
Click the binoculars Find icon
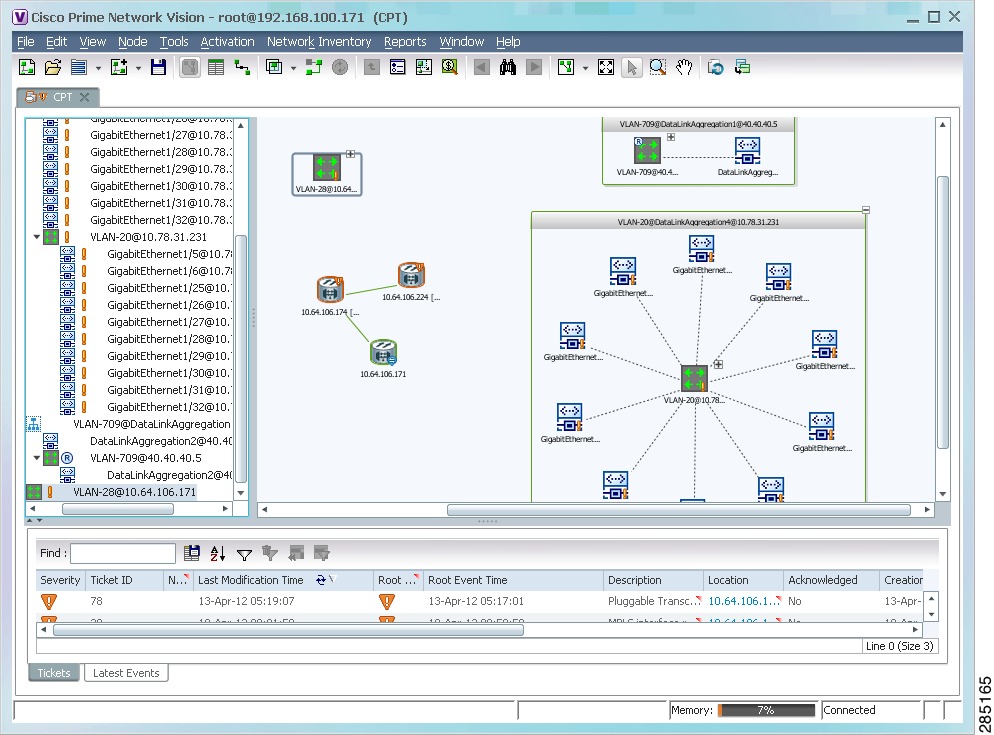point(508,67)
